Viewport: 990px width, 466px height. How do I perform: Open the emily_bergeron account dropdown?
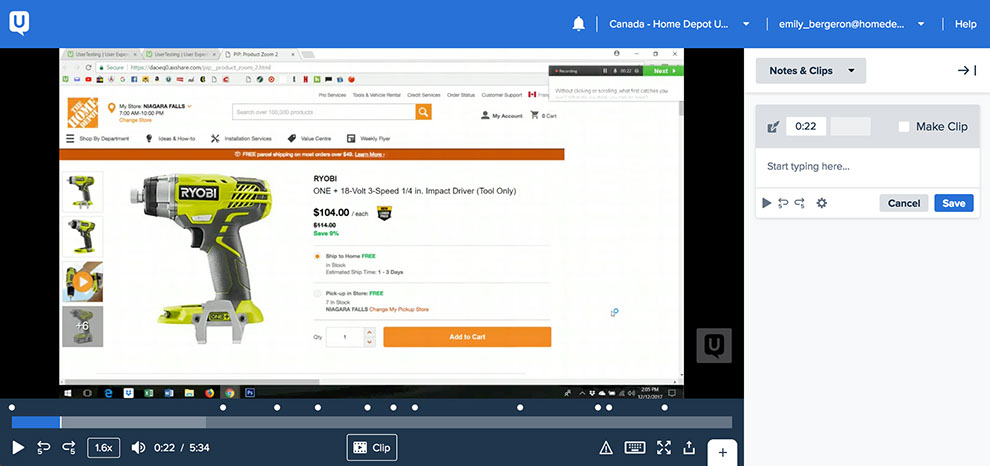coord(856,24)
